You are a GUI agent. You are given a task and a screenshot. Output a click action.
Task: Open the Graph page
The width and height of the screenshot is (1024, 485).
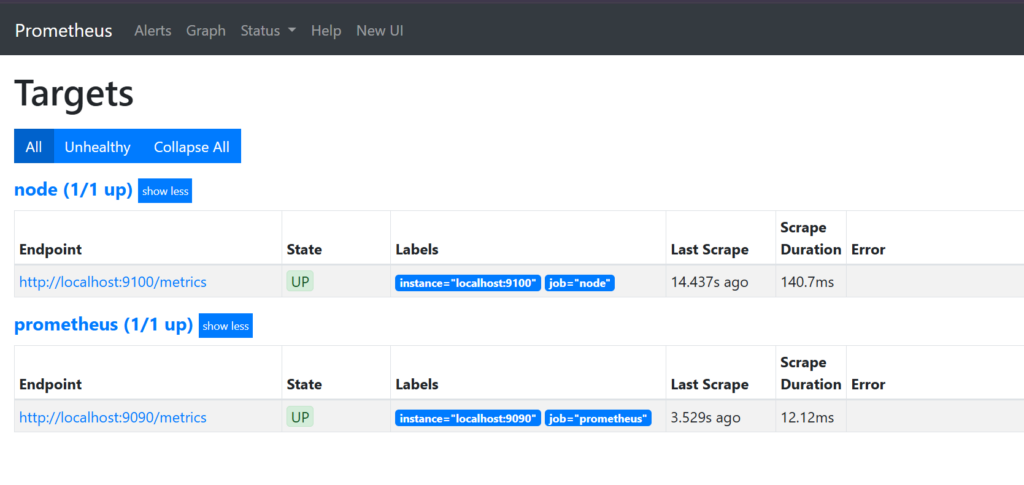(206, 31)
